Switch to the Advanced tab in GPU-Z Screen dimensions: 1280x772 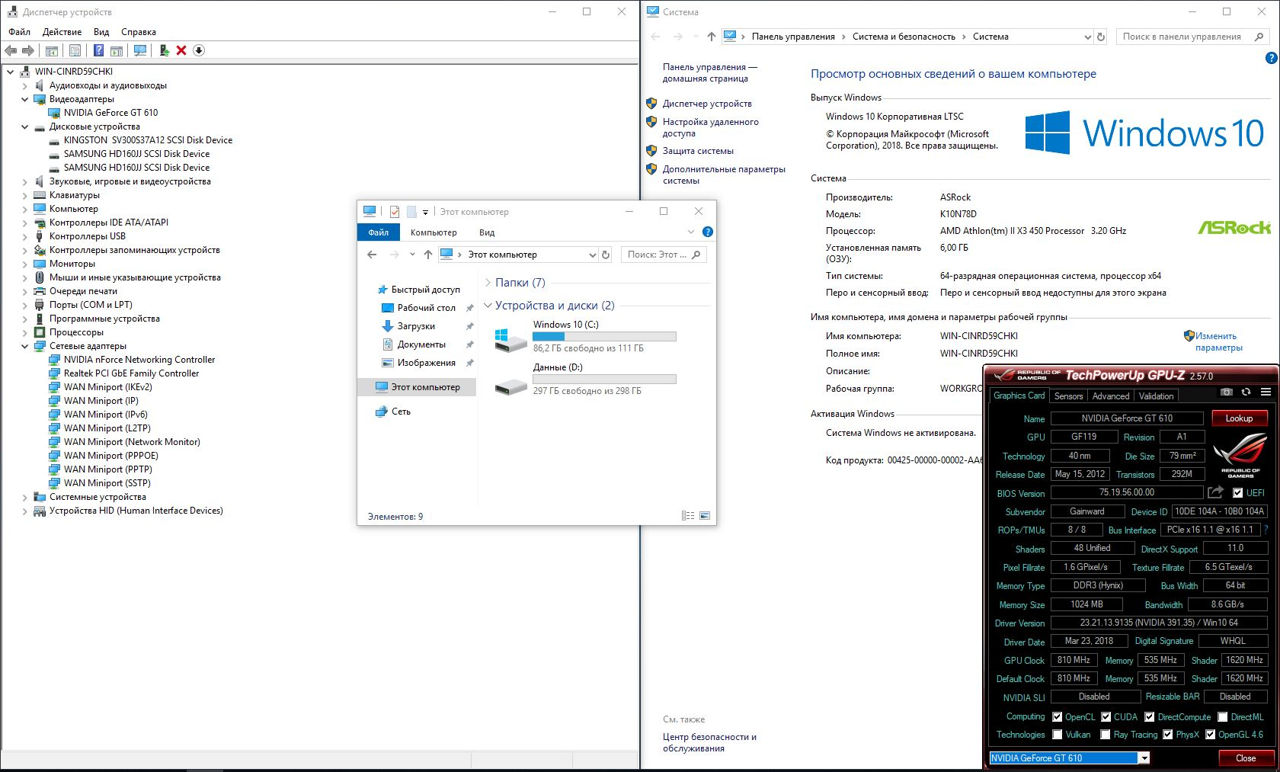(x=1110, y=396)
